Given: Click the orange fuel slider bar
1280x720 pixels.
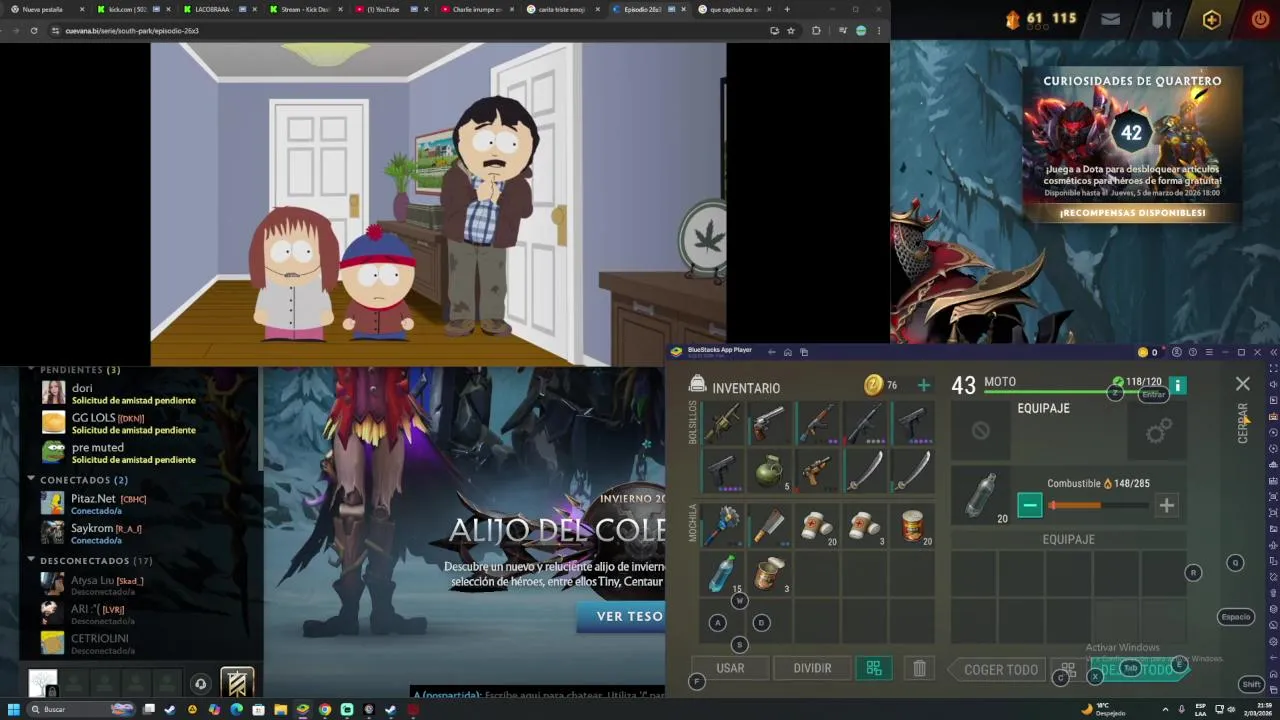Looking at the screenshot, I should 1098,505.
